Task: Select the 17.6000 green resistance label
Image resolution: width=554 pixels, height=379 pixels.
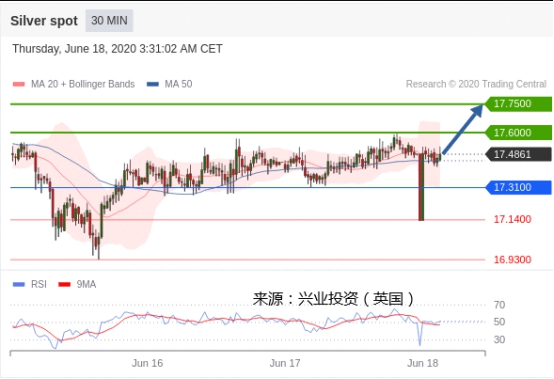Action: [518, 133]
